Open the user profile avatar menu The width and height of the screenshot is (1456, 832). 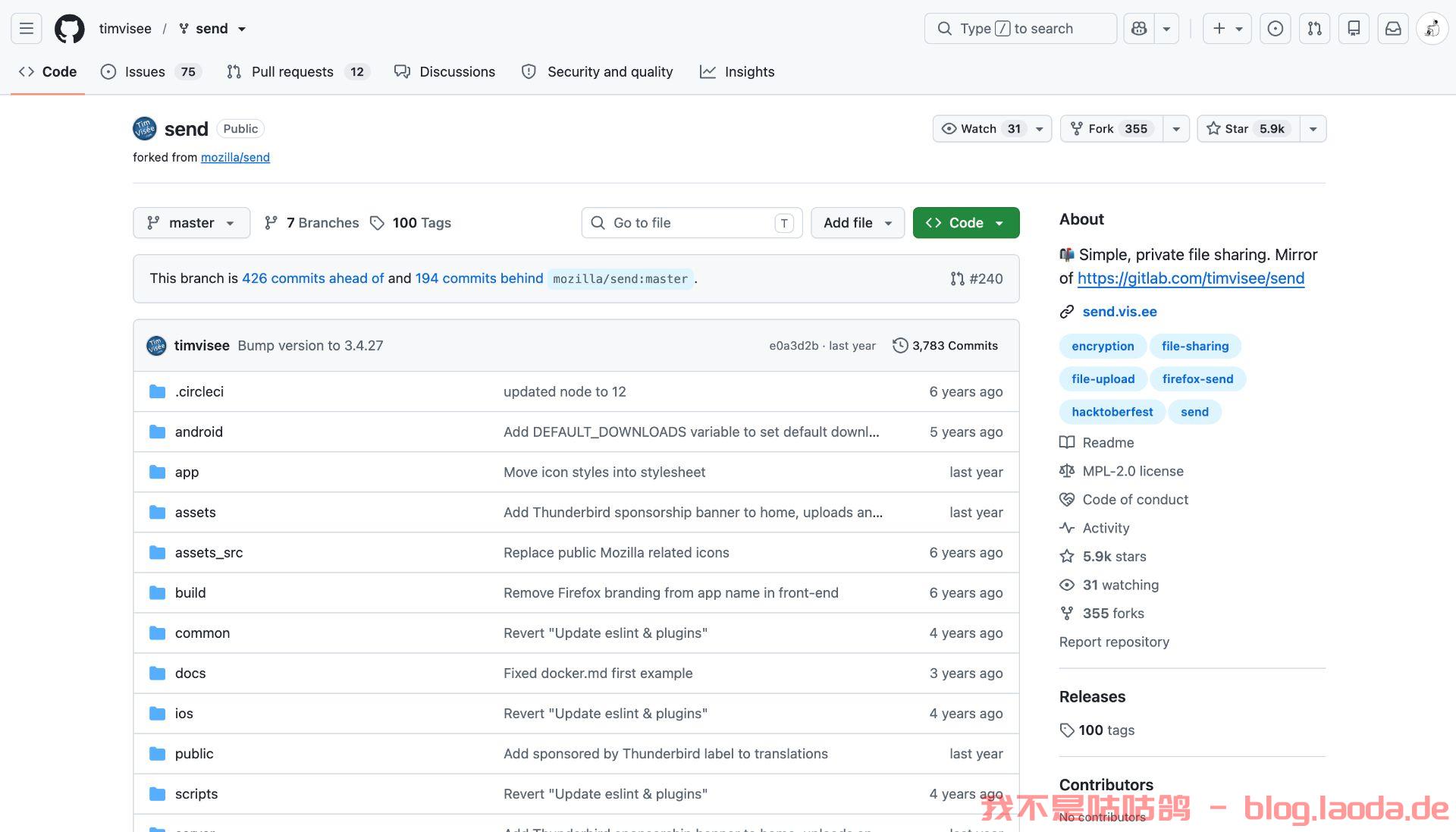click(x=1432, y=29)
